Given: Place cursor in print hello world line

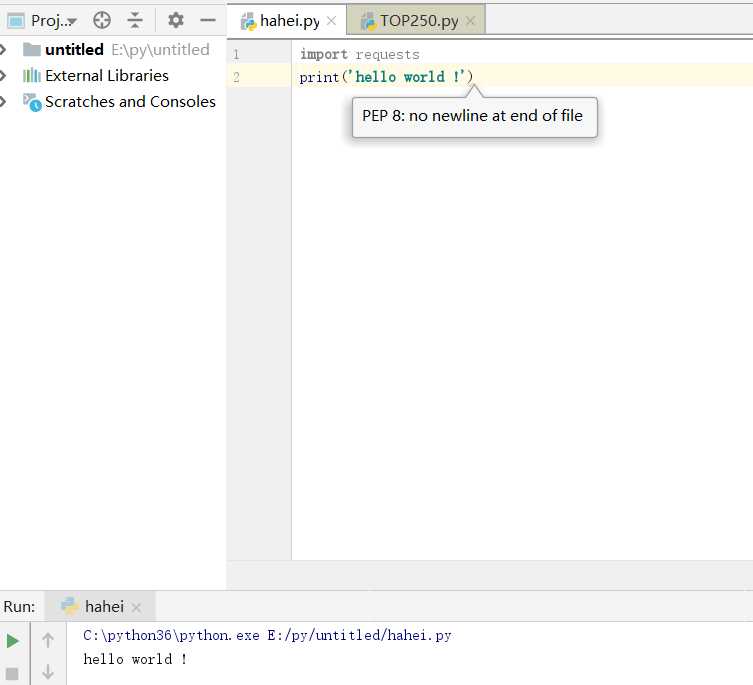Looking at the screenshot, I should click(386, 77).
